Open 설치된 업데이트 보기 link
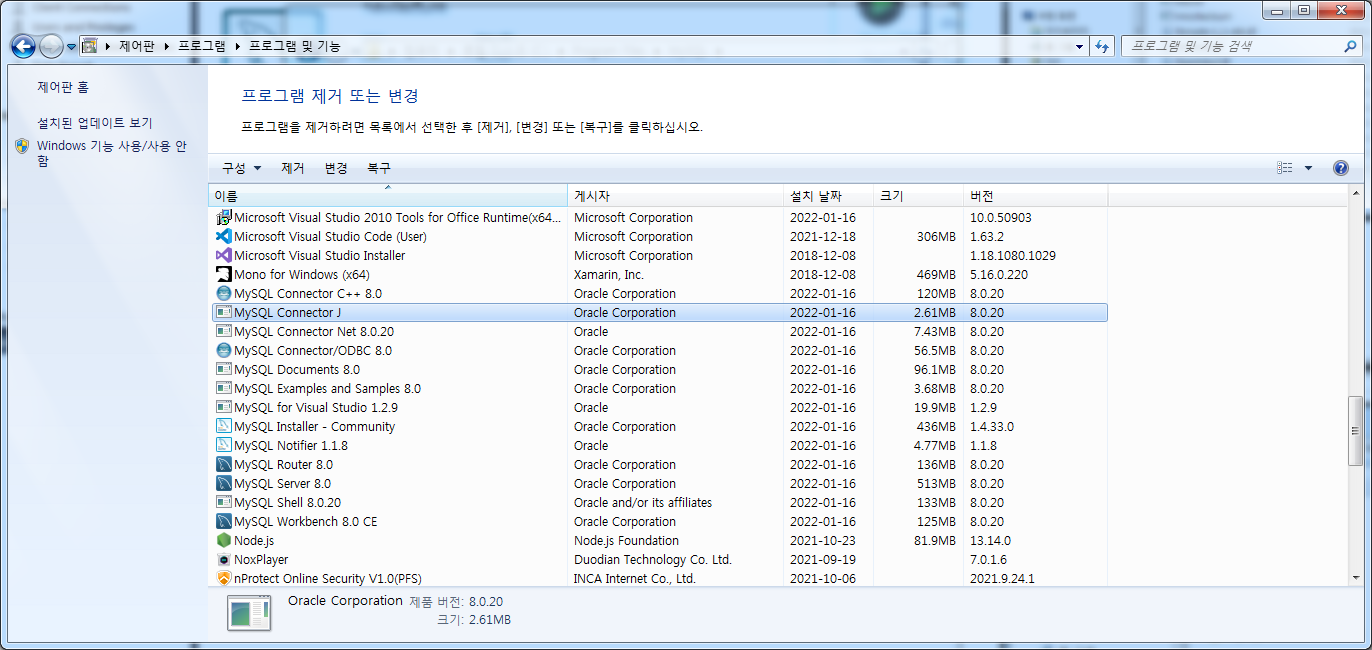1372x650 pixels. point(95,123)
